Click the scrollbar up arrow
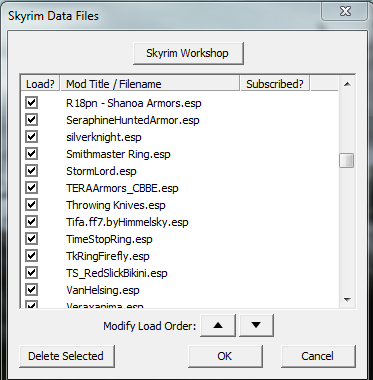This screenshot has height=380, width=373. (347, 84)
